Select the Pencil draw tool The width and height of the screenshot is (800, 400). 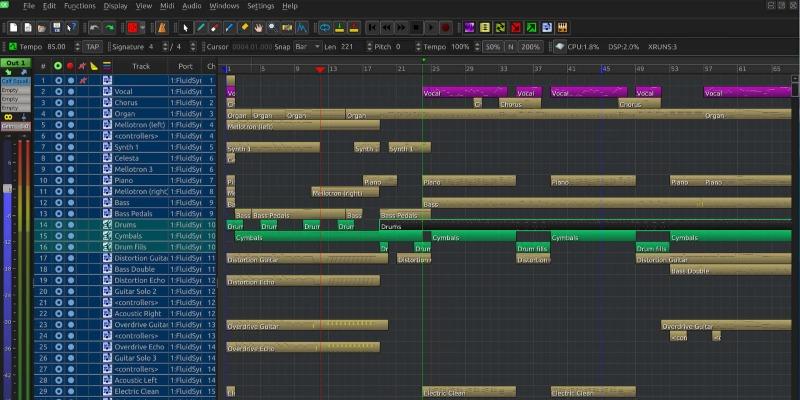(x=200, y=26)
